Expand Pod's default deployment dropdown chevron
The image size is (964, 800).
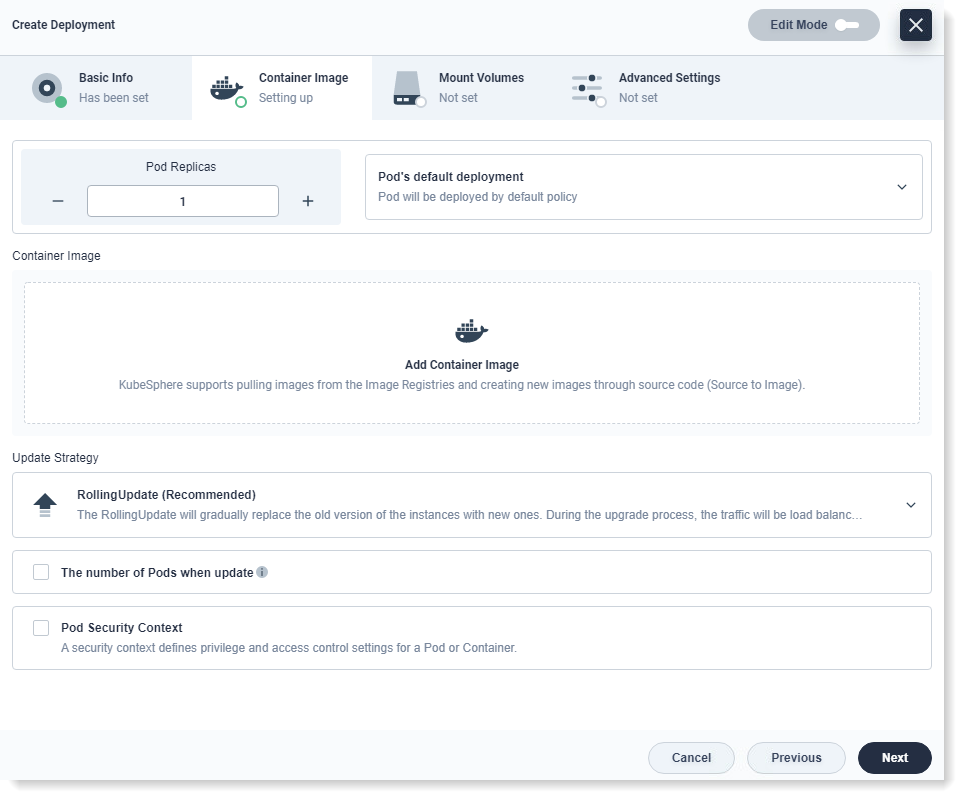click(x=903, y=188)
